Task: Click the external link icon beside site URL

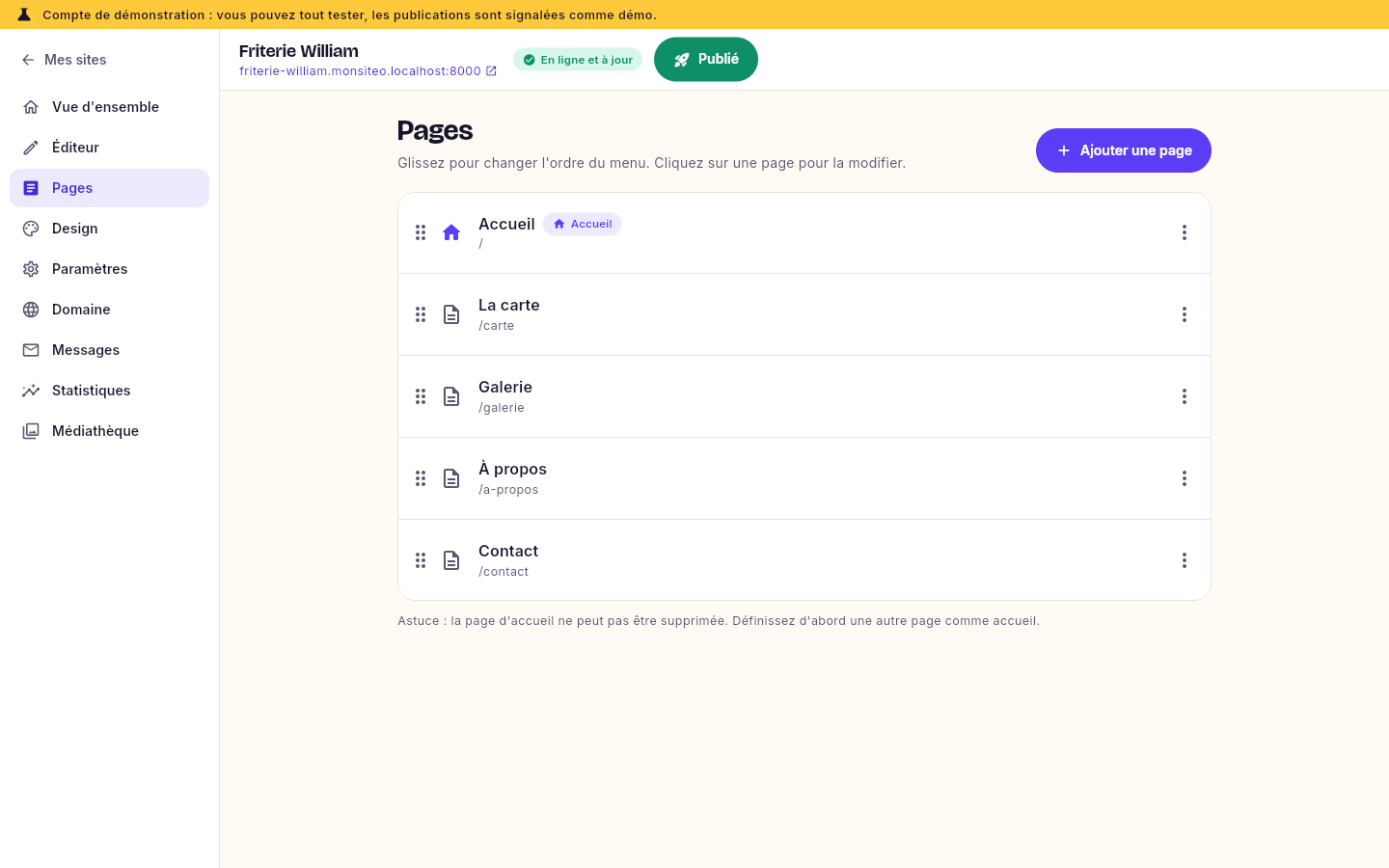Action: pyautogui.click(x=491, y=71)
